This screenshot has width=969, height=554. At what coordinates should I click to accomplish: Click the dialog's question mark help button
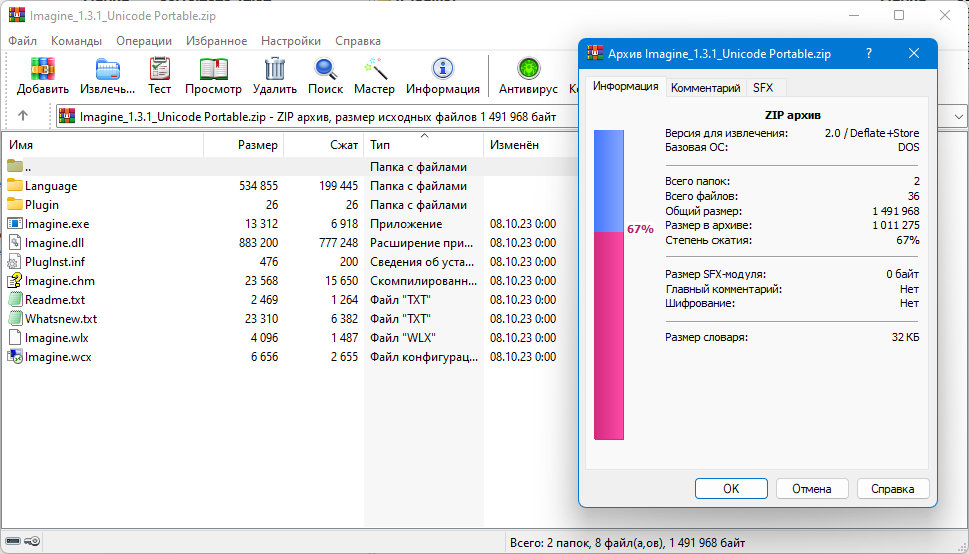pyautogui.click(x=869, y=53)
